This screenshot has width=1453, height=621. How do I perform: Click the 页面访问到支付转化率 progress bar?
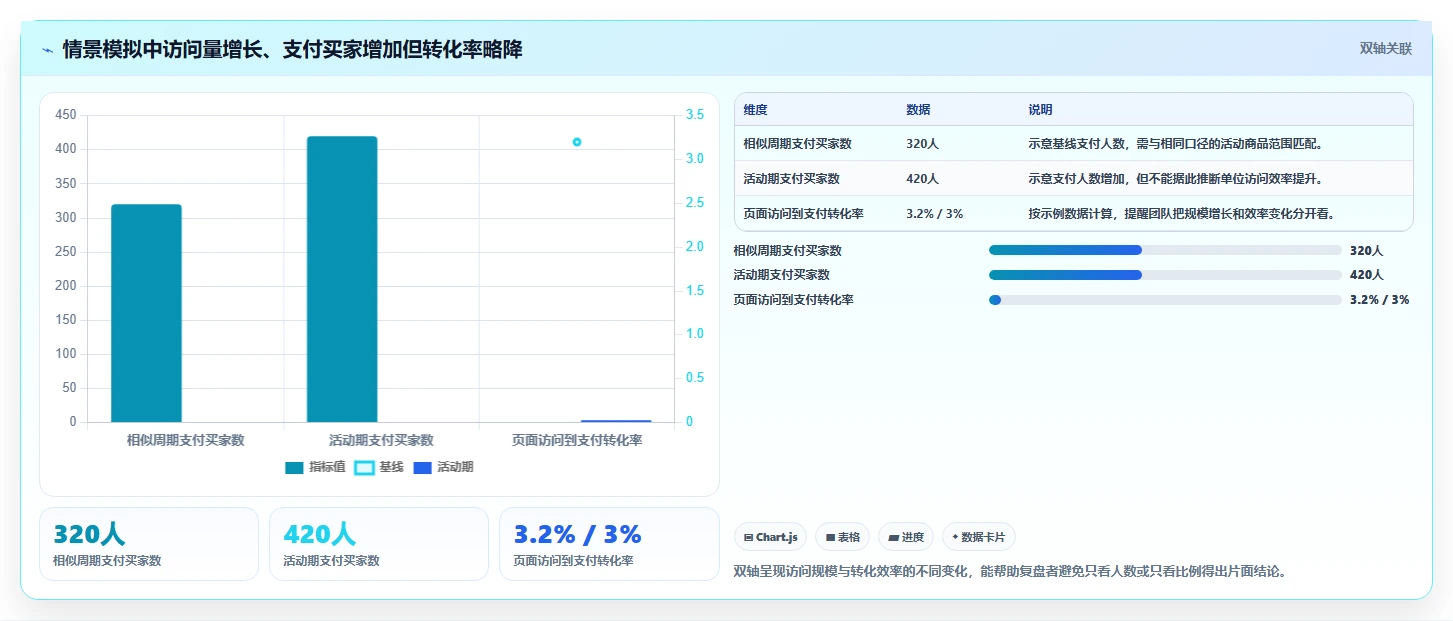point(1165,300)
